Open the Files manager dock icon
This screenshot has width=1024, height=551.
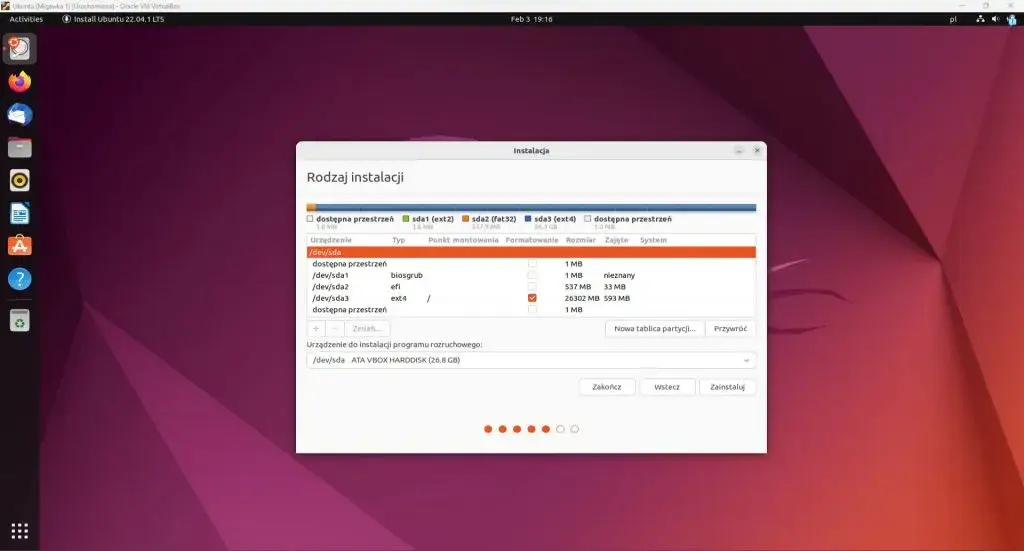tap(20, 148)
